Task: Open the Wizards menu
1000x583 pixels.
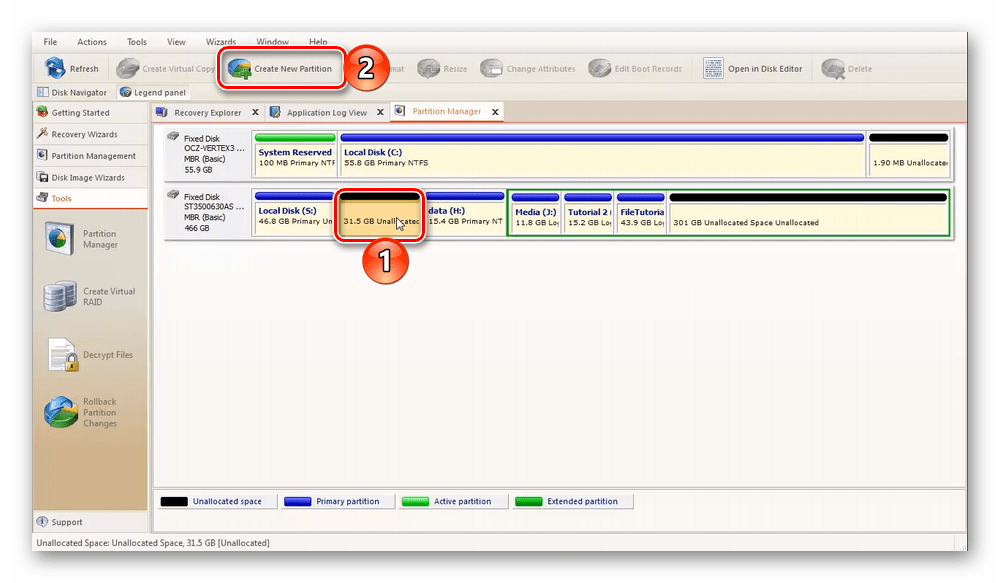Action: point(221,41)
